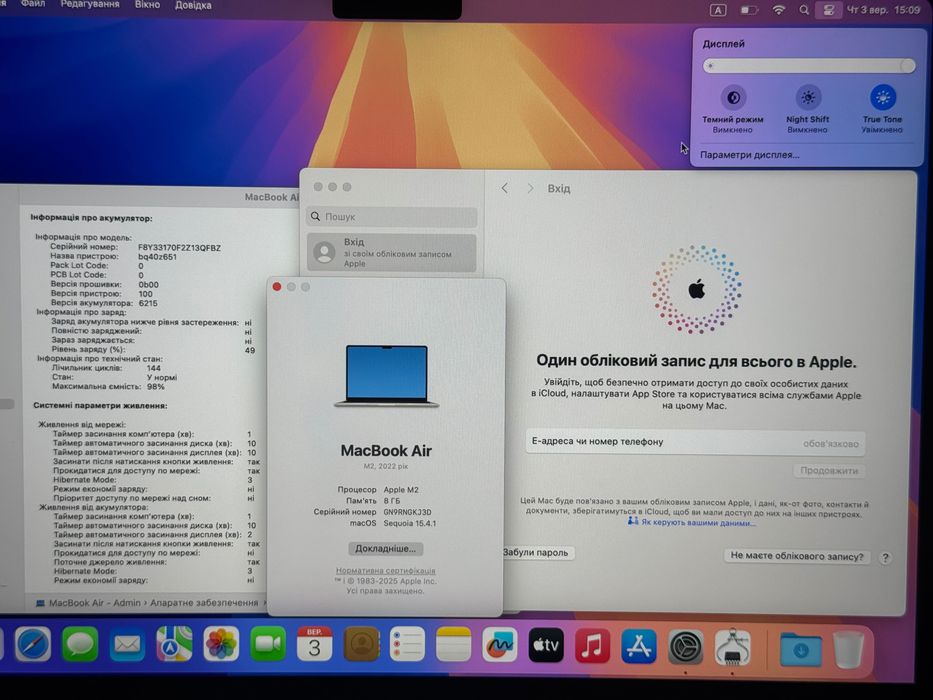Viewport: 933px width, 700px height.
Task: Go forward in System Settings
Action: tap(530, 189)
